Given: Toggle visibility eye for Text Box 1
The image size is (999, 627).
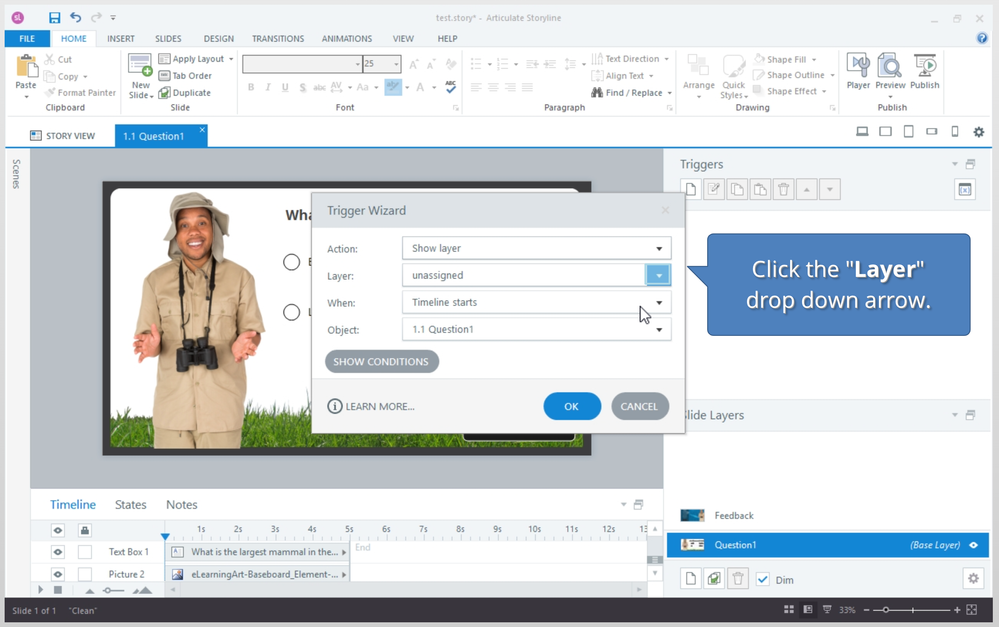Looking at the screenshot, I should click(58, 552).
